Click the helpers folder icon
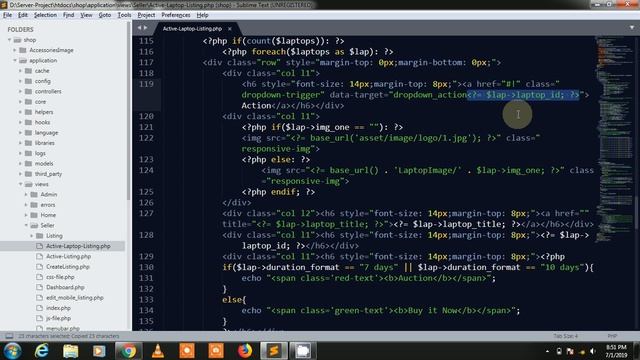The height and width of the screenshot is (360, 640). (28, 112)
